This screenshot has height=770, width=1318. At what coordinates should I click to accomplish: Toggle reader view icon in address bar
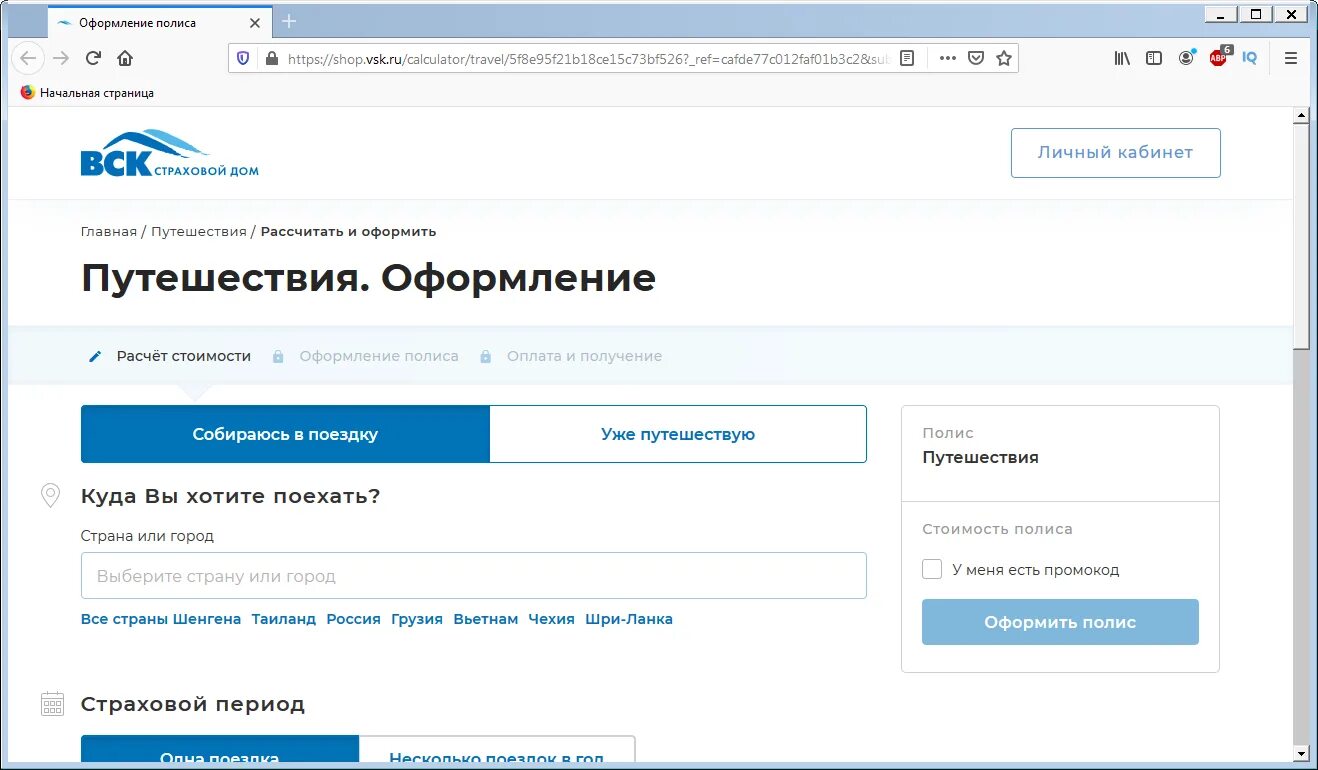pos(907,58)
